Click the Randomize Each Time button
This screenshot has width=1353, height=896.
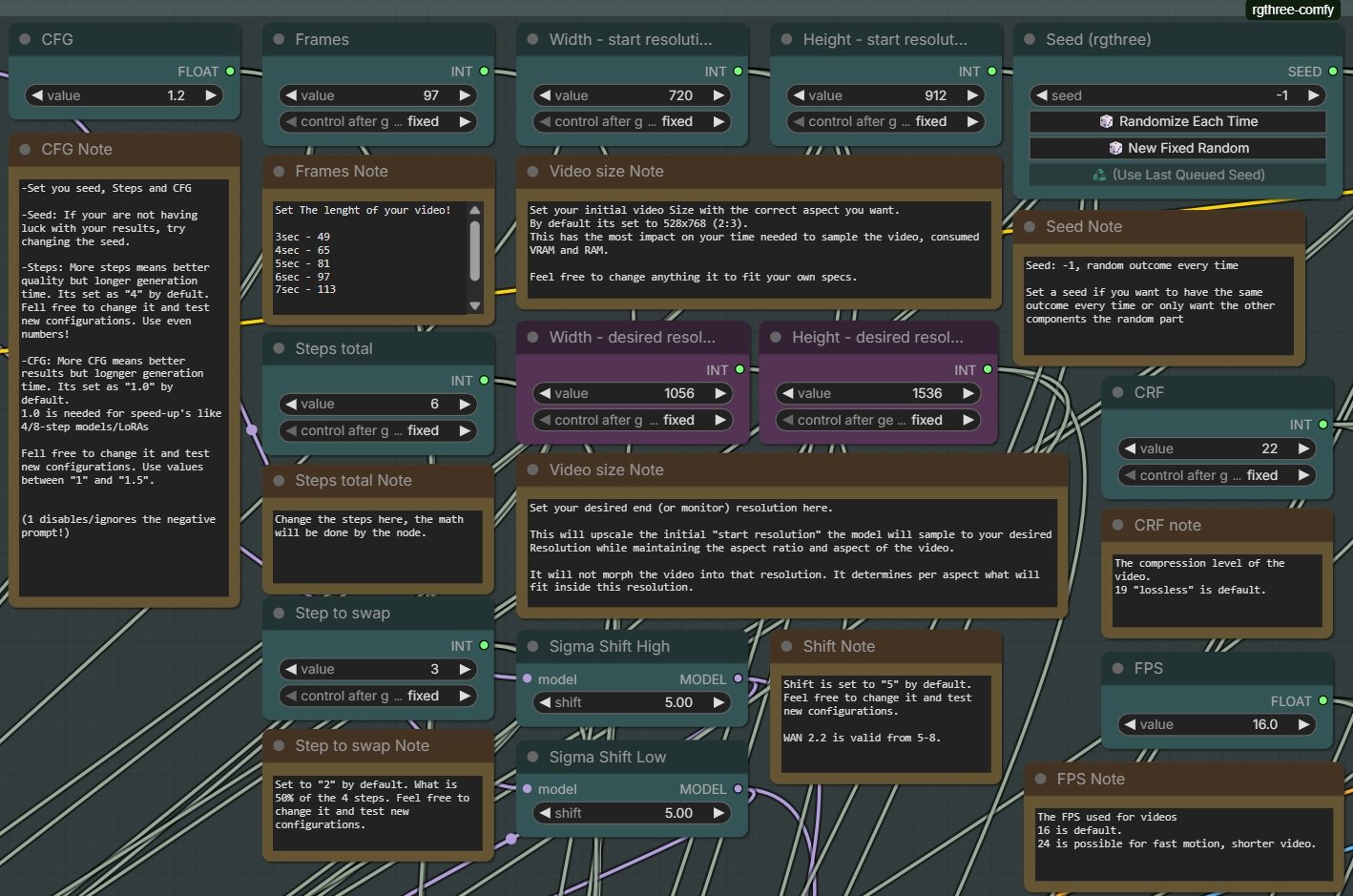1177,121
